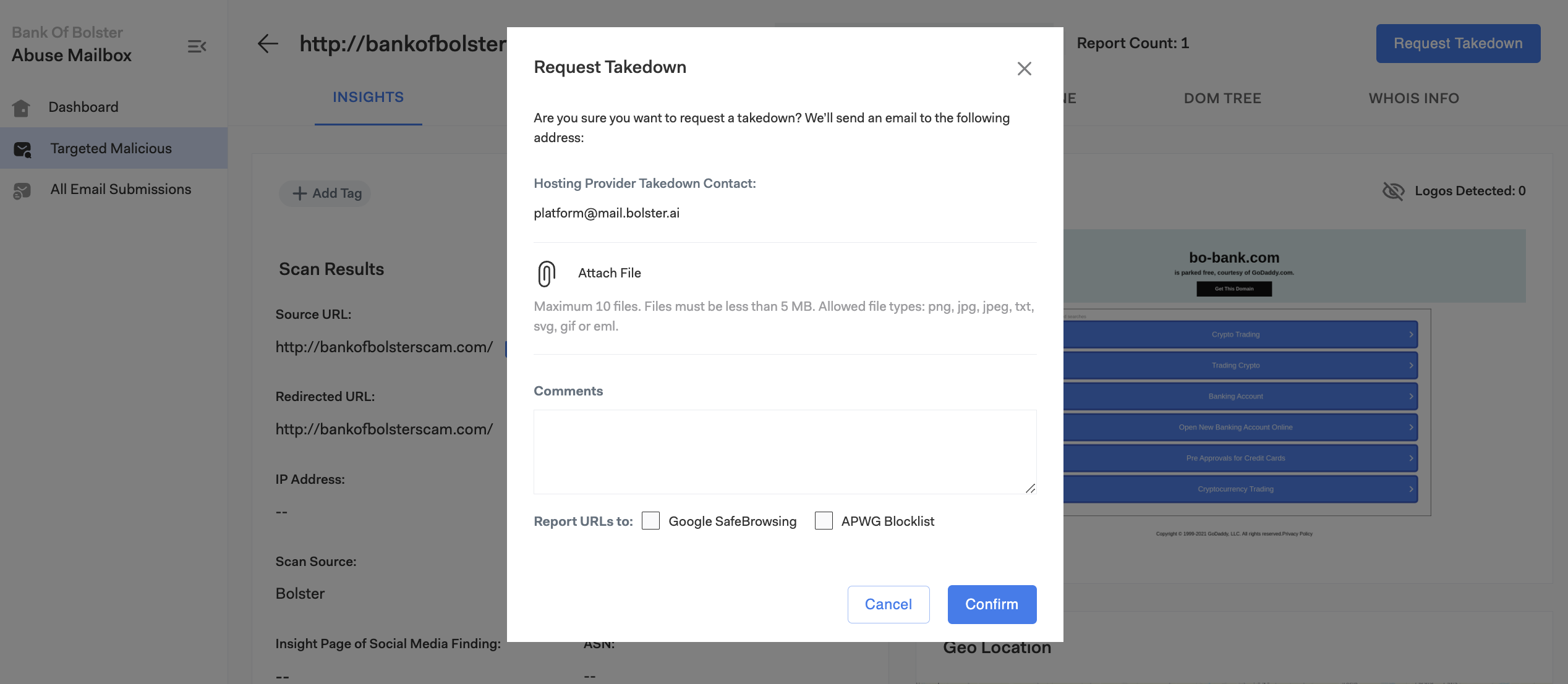Click the platform@mail.bolster.ai contact address

click(x=607, y=213)
